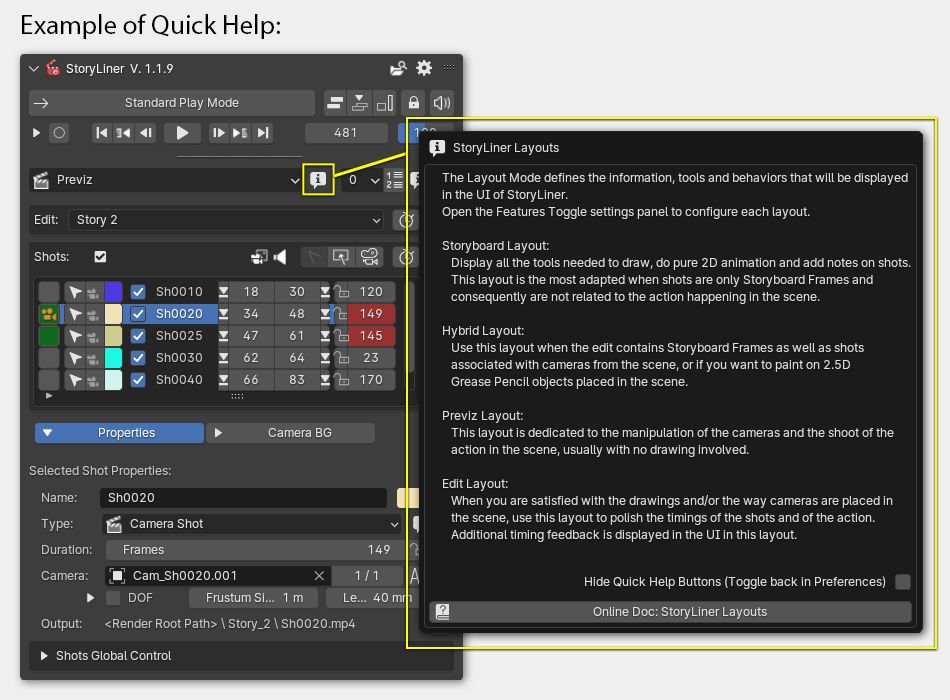Click the cyan color swatch of Sh0030

(x=113, y=358)
